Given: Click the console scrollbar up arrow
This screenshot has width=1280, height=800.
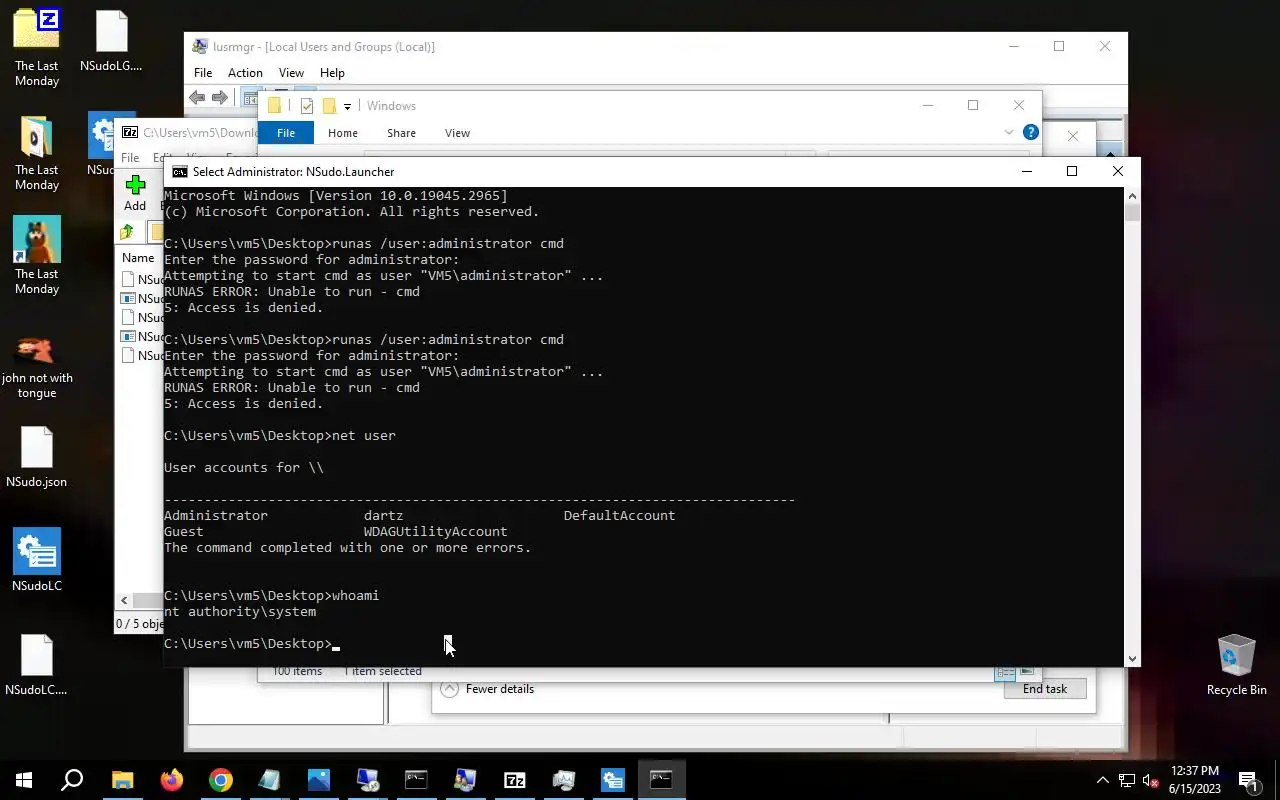Looking at the screenshot, I should [1132, 196].
